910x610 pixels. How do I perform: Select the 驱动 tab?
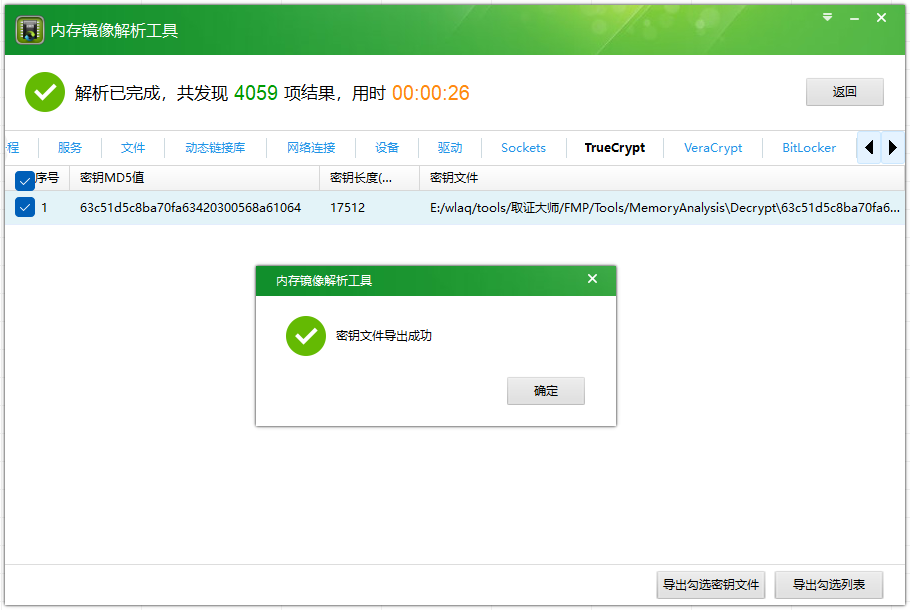450,148
